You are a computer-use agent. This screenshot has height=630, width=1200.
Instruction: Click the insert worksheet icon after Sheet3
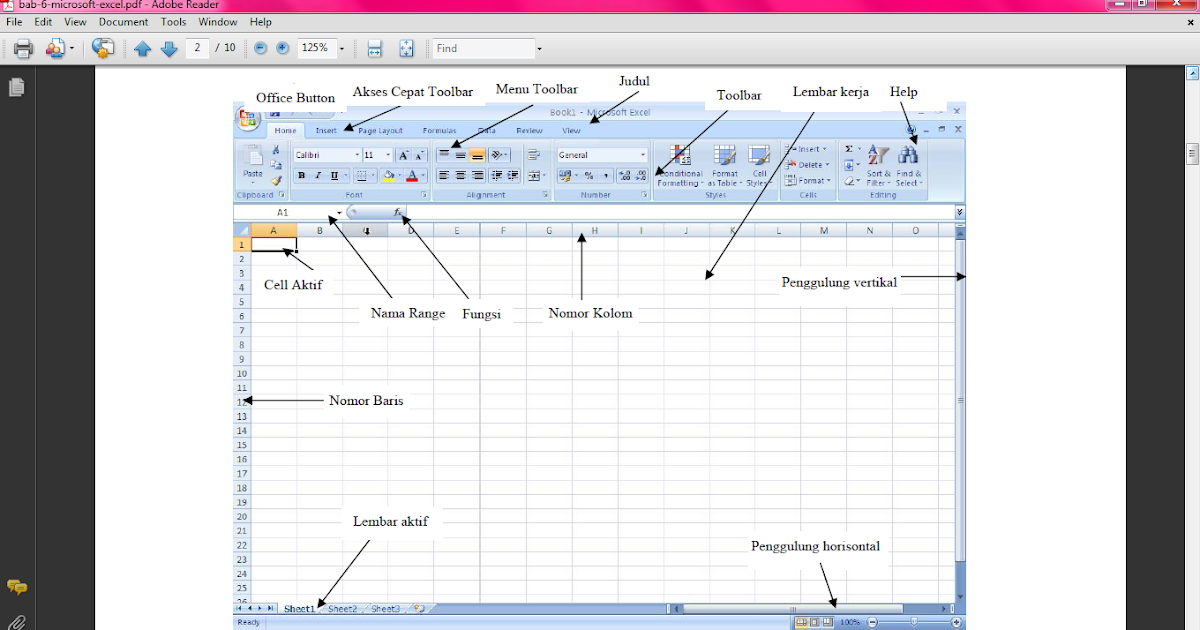point(418,608)
